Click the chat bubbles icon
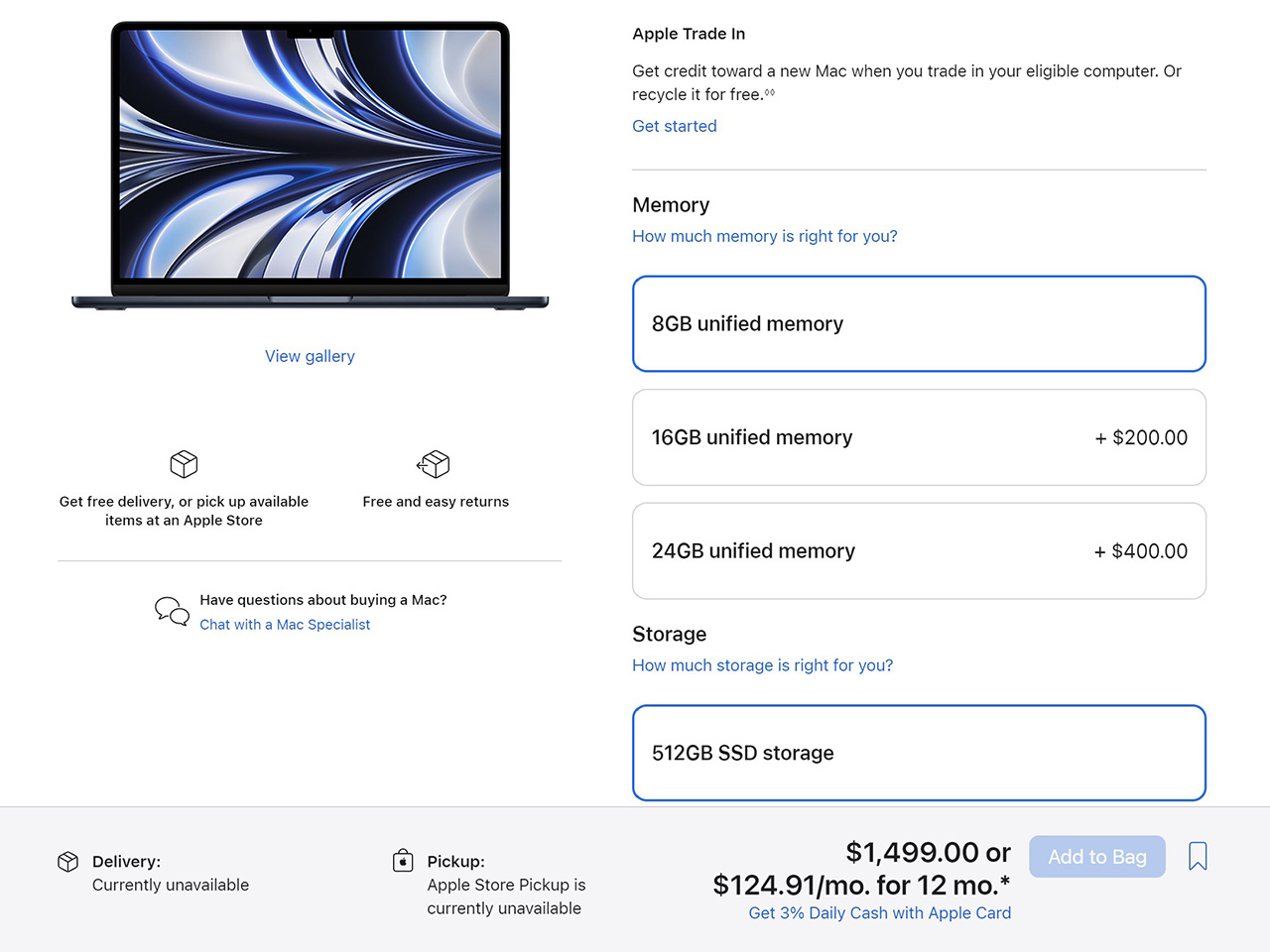 point(172,611)
